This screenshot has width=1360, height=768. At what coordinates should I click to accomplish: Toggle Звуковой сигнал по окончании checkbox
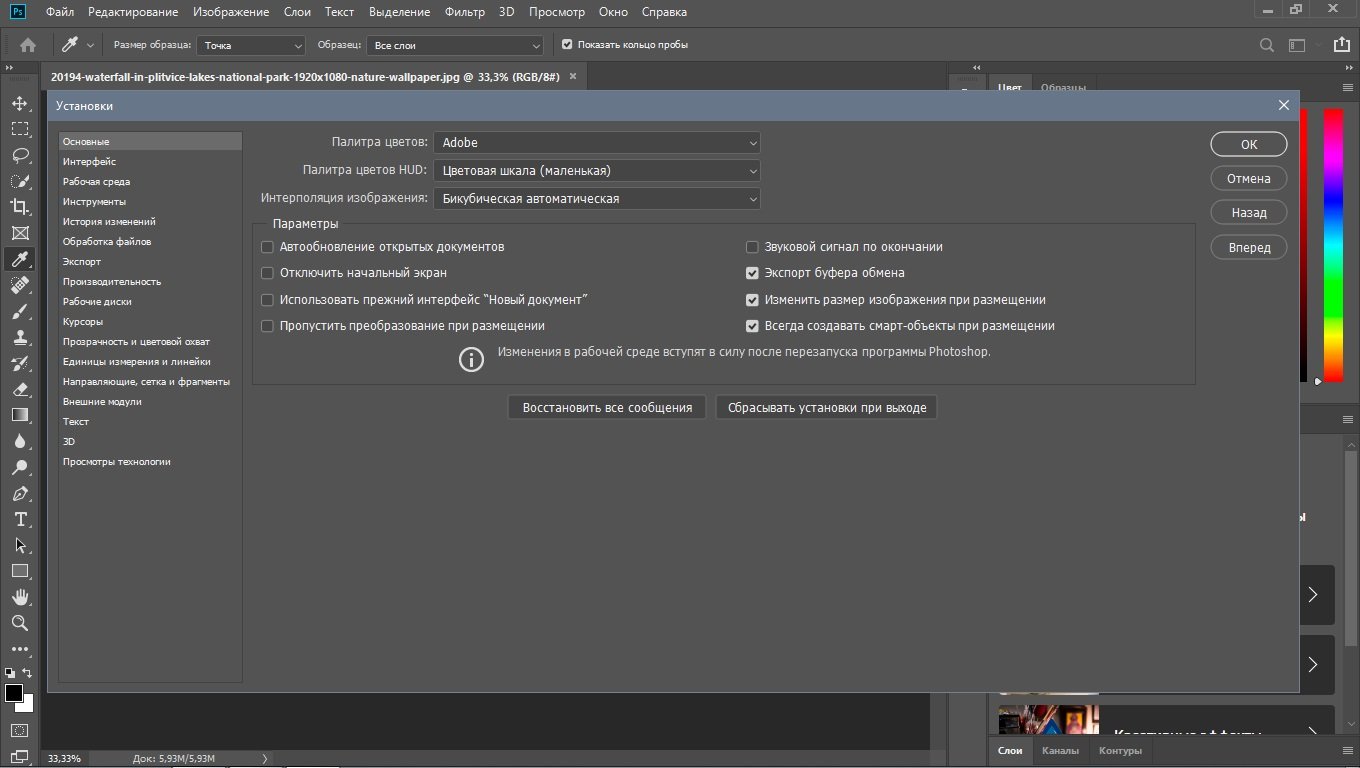(x=753, y=247)
